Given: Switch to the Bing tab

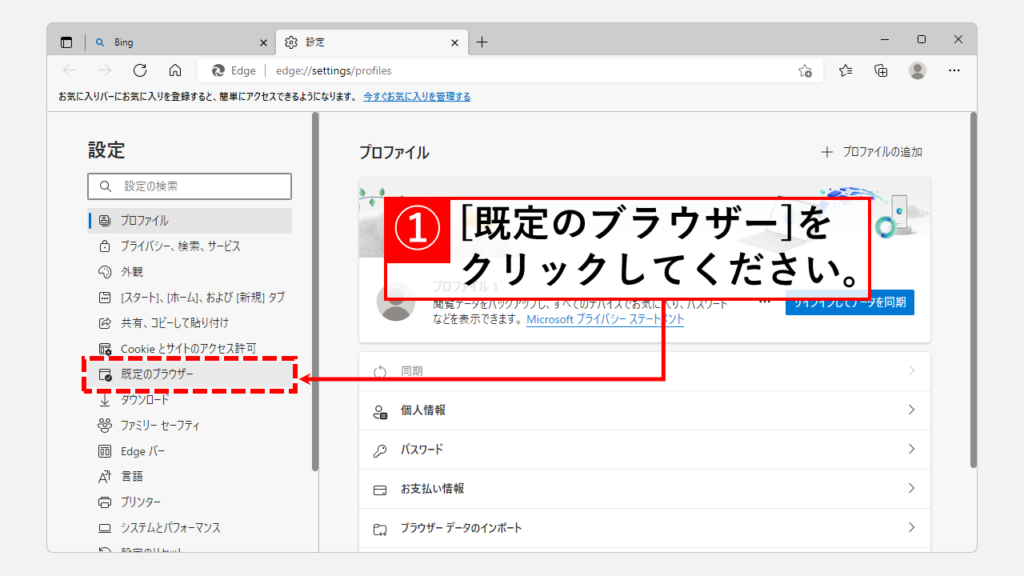Looking at the screenshot, I should (x=180, y=42).
